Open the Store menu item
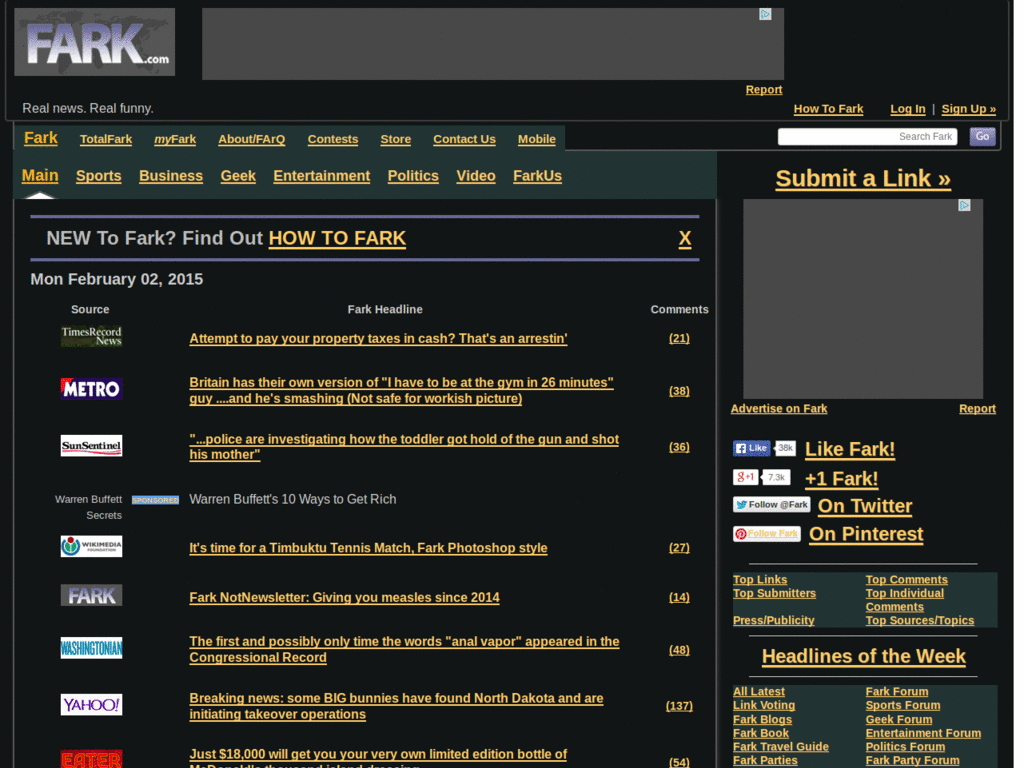This screenshot has height=768, width=1024. [396, 139]
